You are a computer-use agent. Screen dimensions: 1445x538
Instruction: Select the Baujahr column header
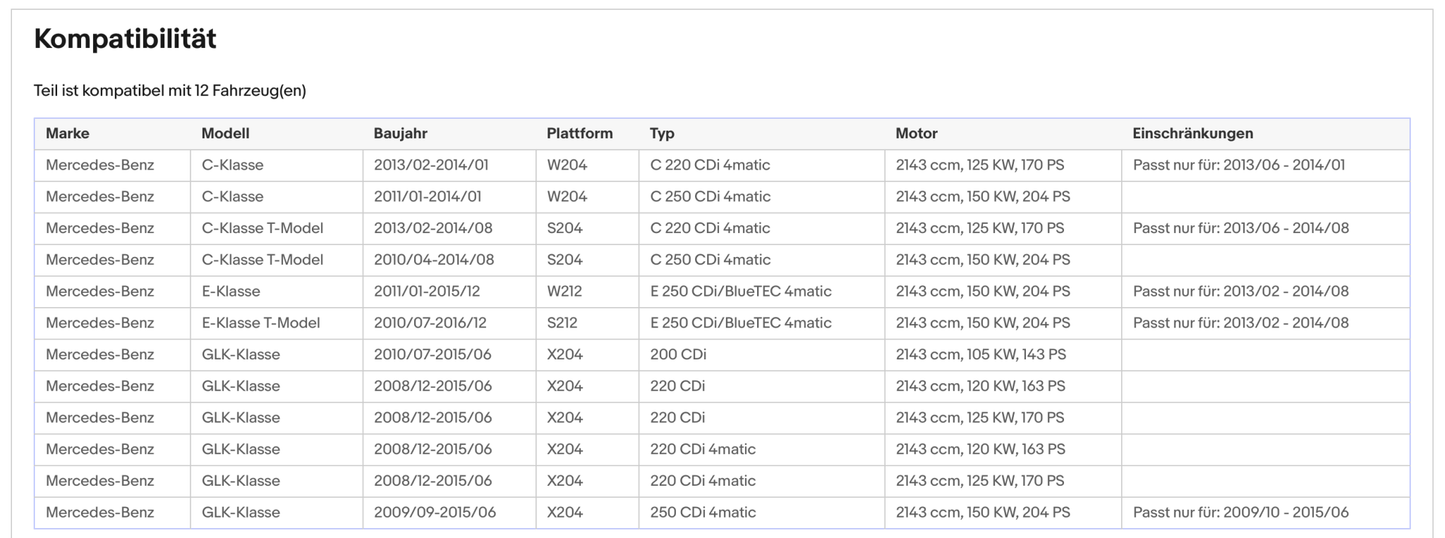coord(400,133)
